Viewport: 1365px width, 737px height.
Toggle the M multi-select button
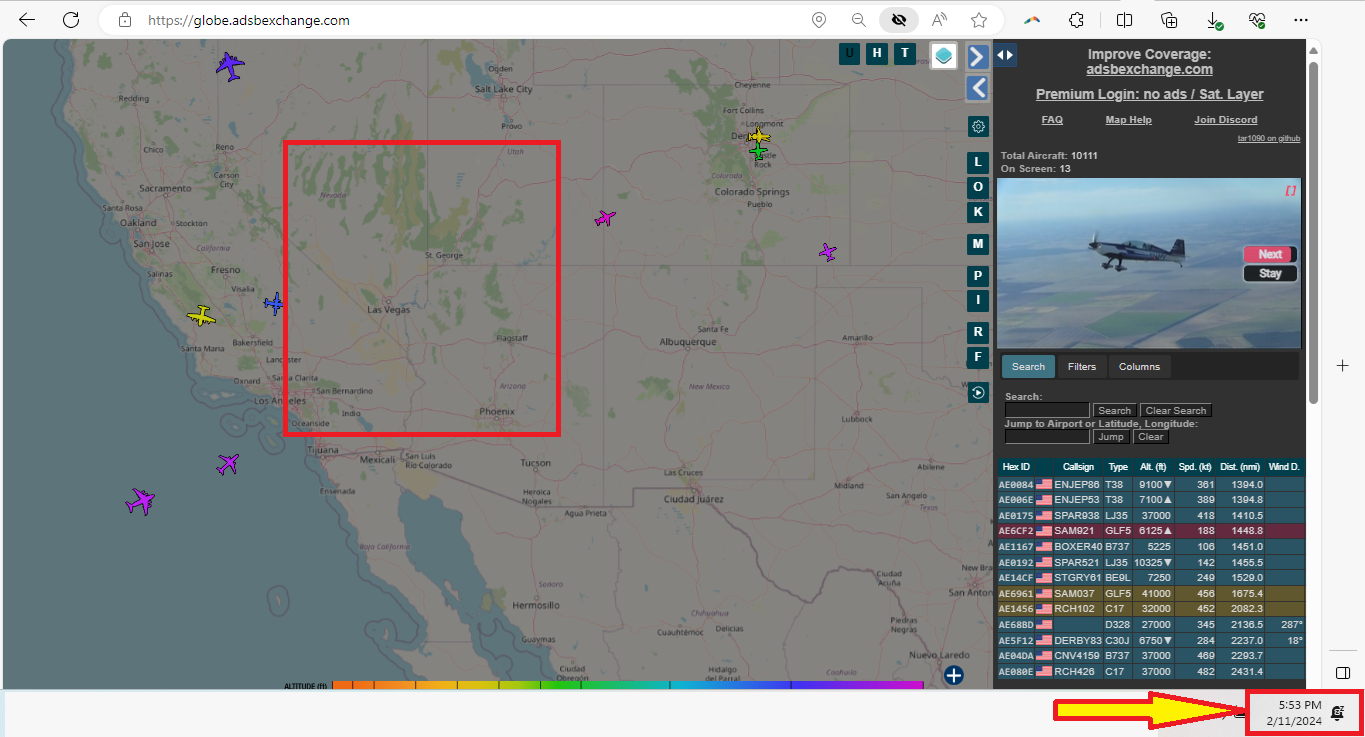[978, 244]
